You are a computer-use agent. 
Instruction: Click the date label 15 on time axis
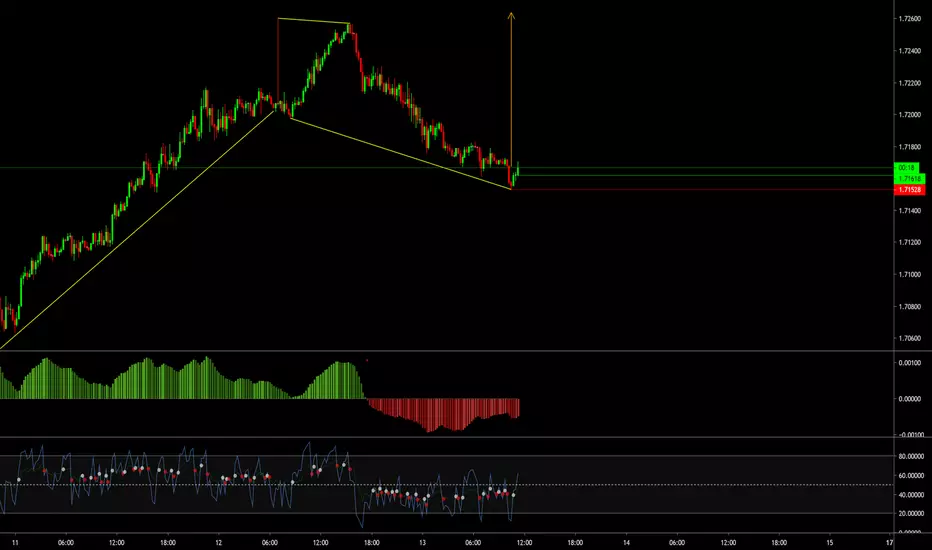[x=830, y=542]
